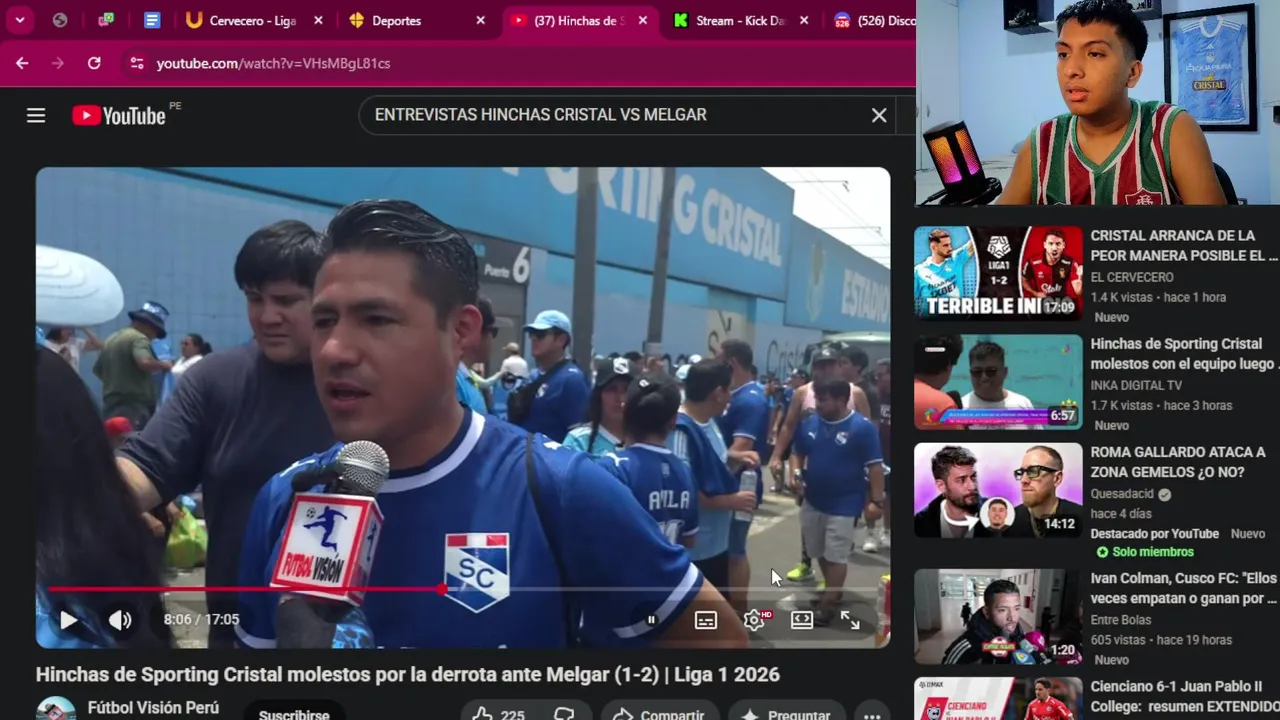Select the Hinchas de YouTube tab
This screenshot has width=1280, height=720.
pos(578,20)
